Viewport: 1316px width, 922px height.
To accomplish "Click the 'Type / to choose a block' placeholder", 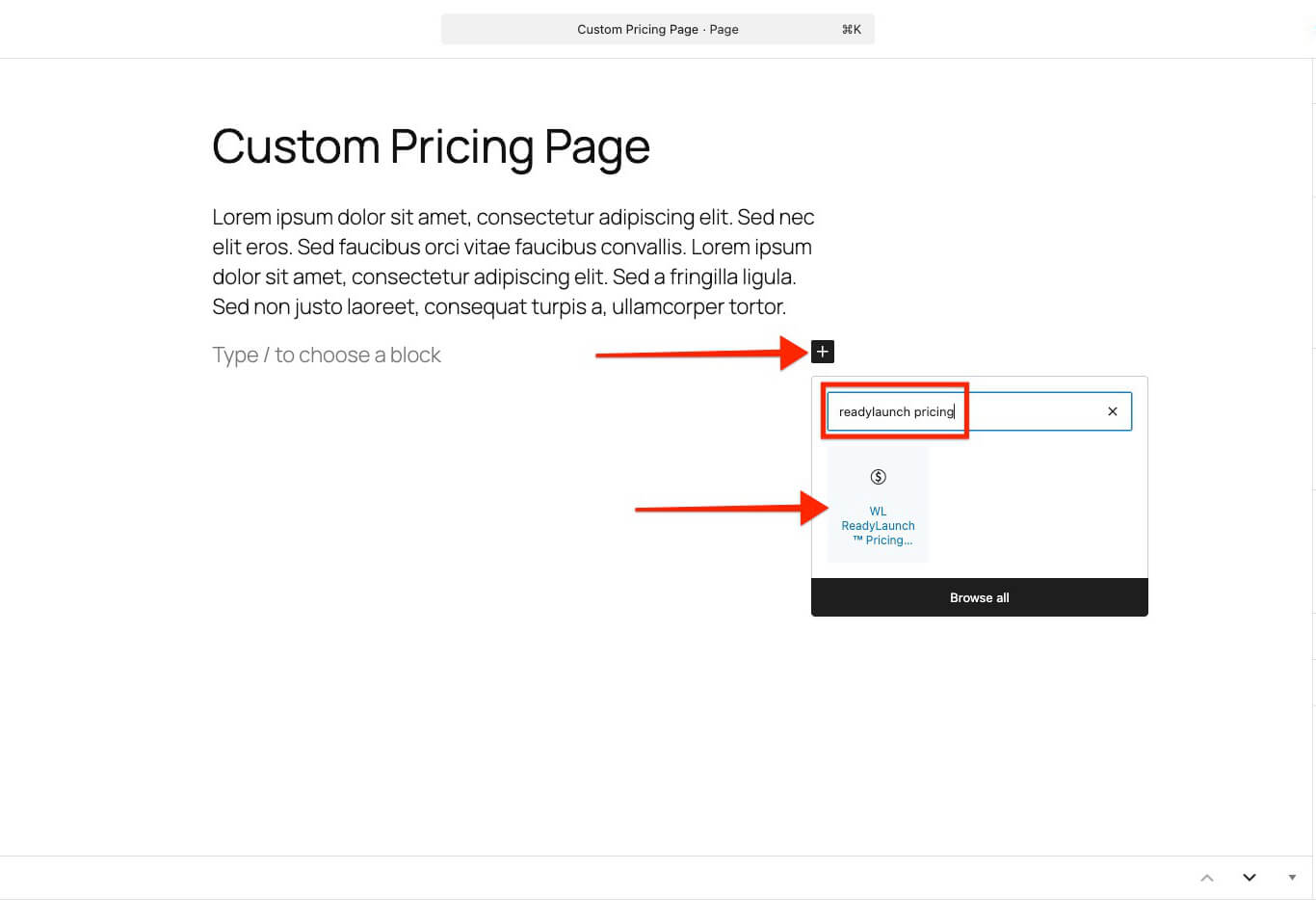I will point(326,355).
